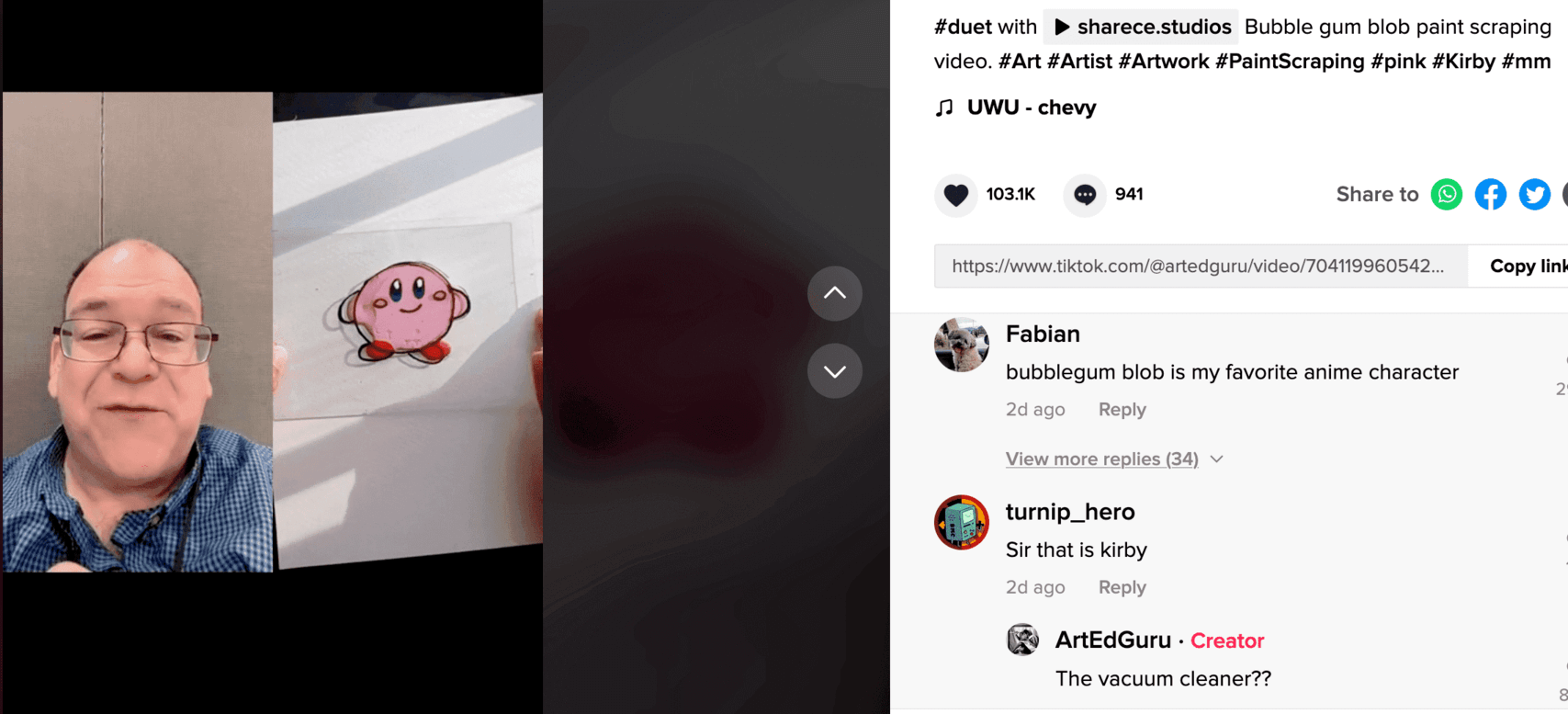This screenshot has width=1568, height=714.
Task: Open Fabian's profile avatar
Action: tap(962, 345)
